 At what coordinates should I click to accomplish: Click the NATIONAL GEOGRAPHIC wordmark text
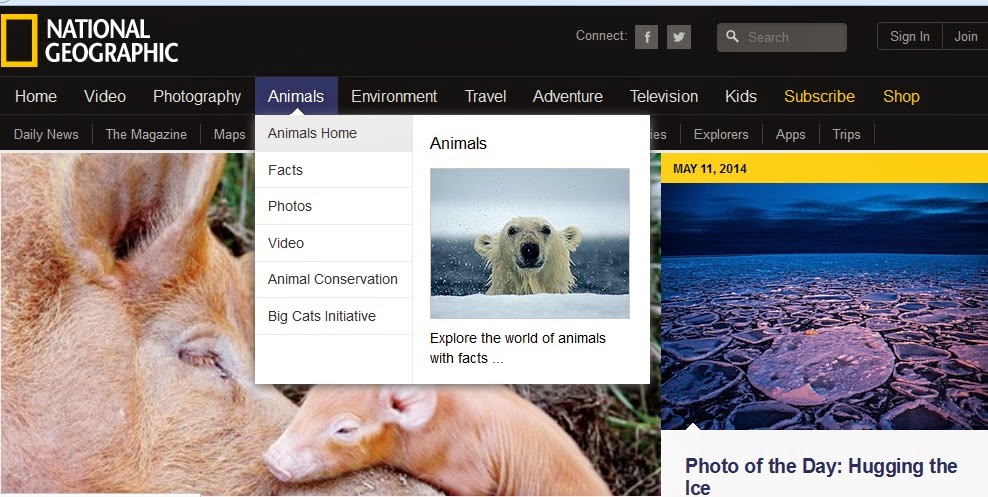tap(112, 41)
